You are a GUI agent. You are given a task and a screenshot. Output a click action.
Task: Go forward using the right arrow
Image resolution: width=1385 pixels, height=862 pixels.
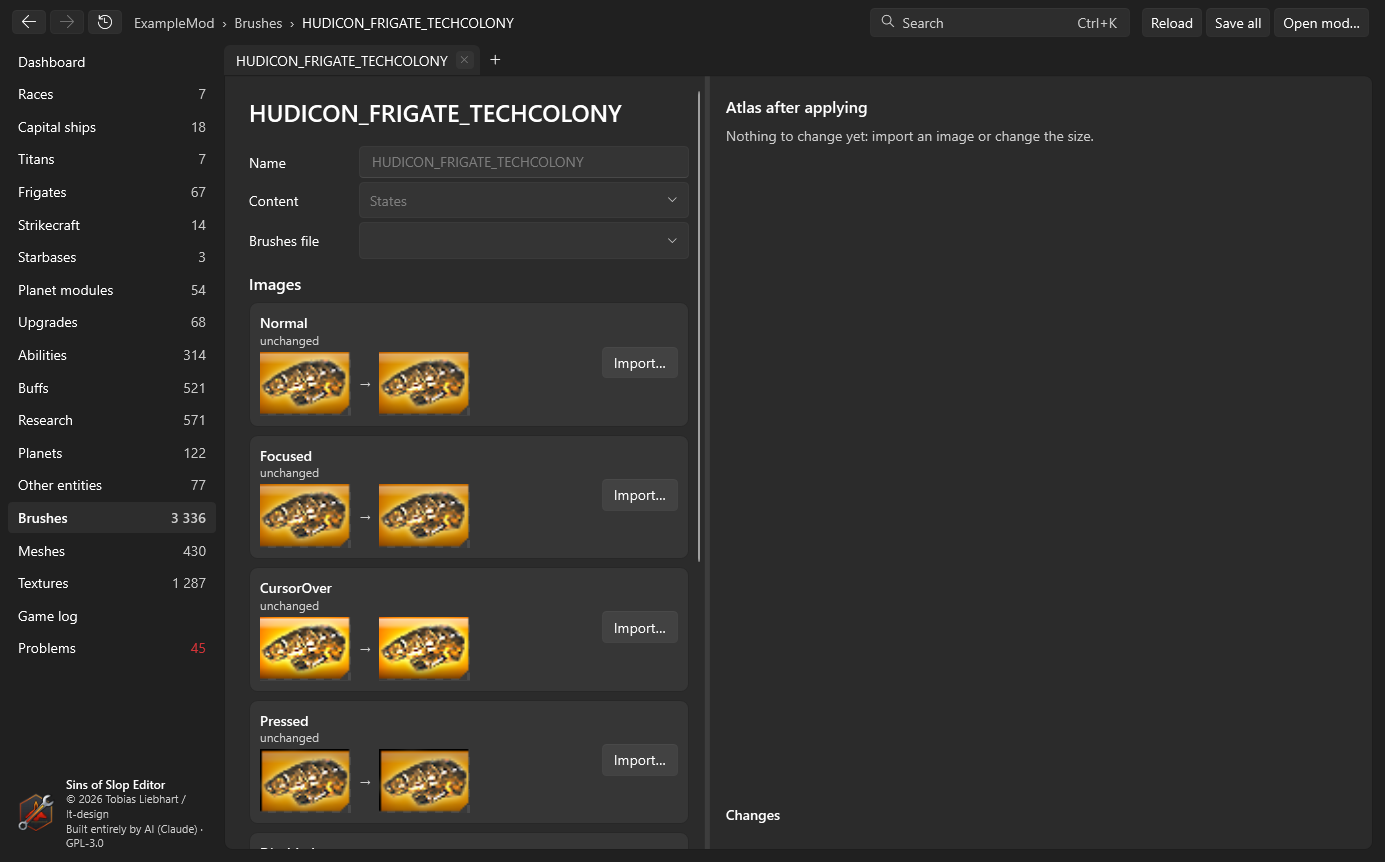click(67, 22)
